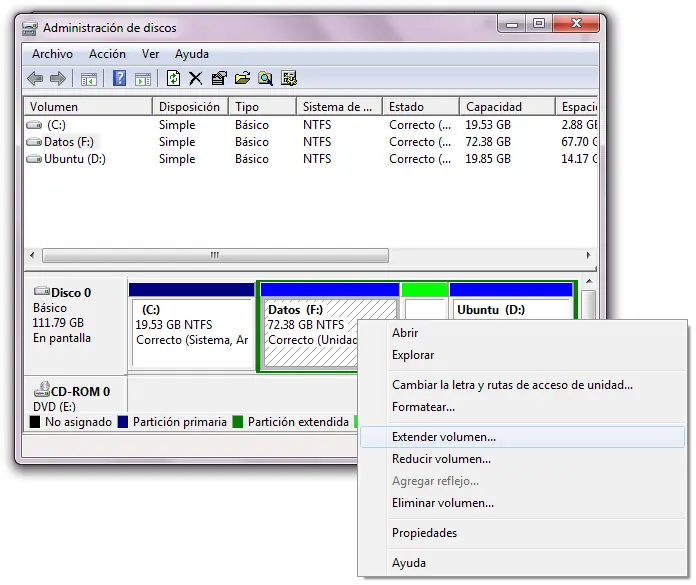This screenshot has height=585, width=696.
Task: Click the 111.79 GB disk size text
Action: pos(58,323)
